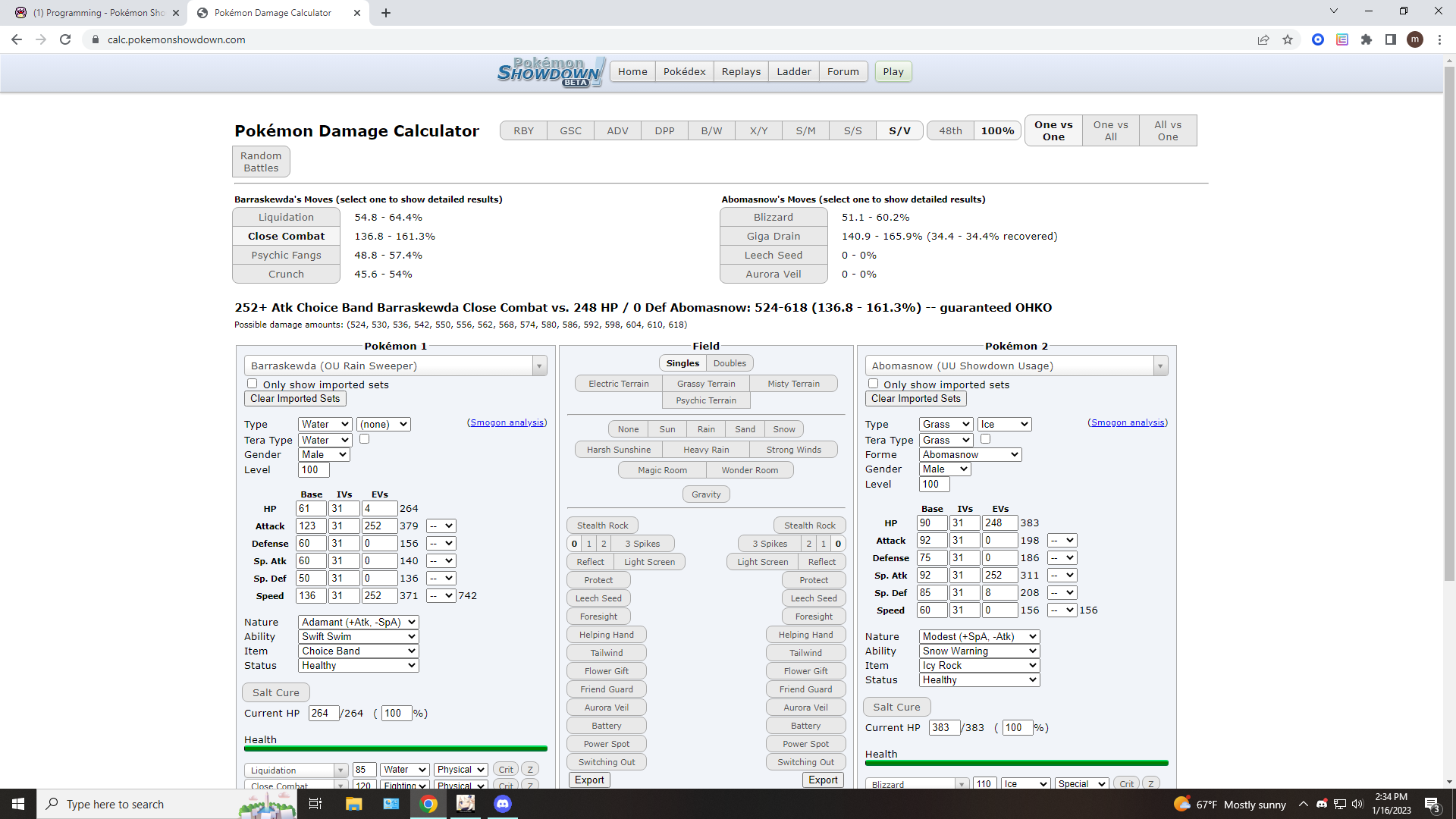Screen dimensions: 1456x819
Task: Open the Pokédex menu item
Action: tap(684, 71)
